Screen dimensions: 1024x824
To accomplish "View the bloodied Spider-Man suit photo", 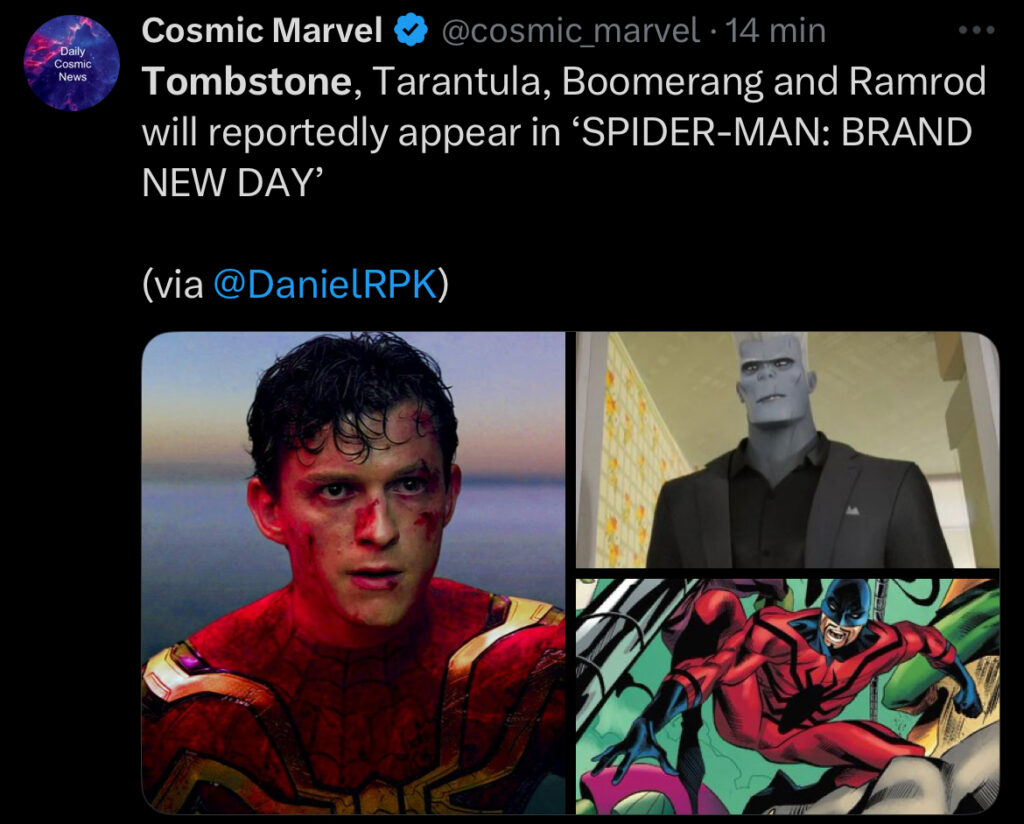I will pos(353,573).
